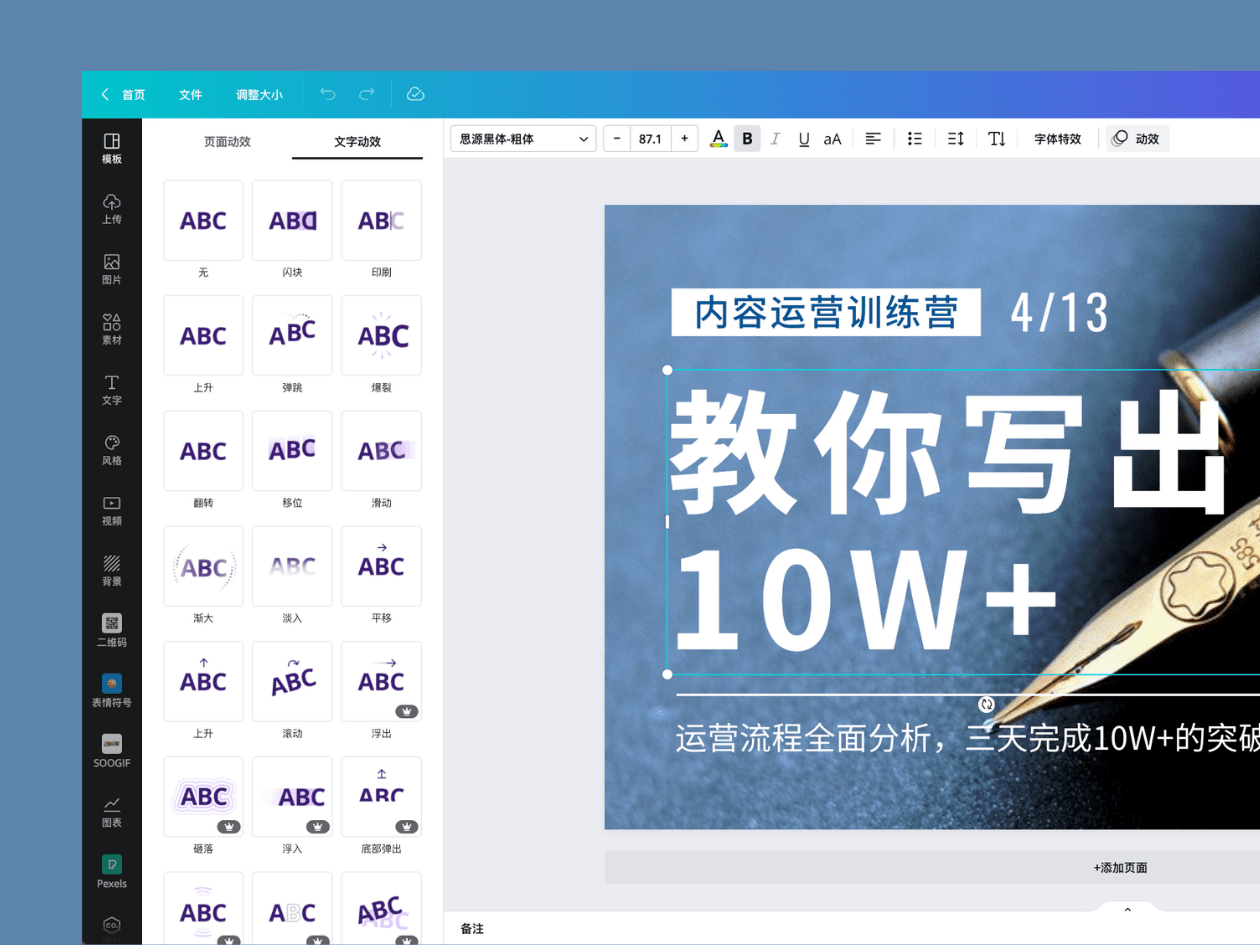Open the 模板 templates sidebar panel

[x=112, y=148]
